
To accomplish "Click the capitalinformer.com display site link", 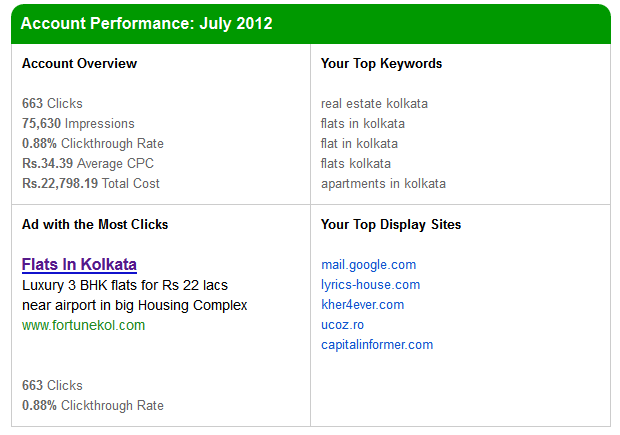I will pyautogui.click(x=377, y=345).
